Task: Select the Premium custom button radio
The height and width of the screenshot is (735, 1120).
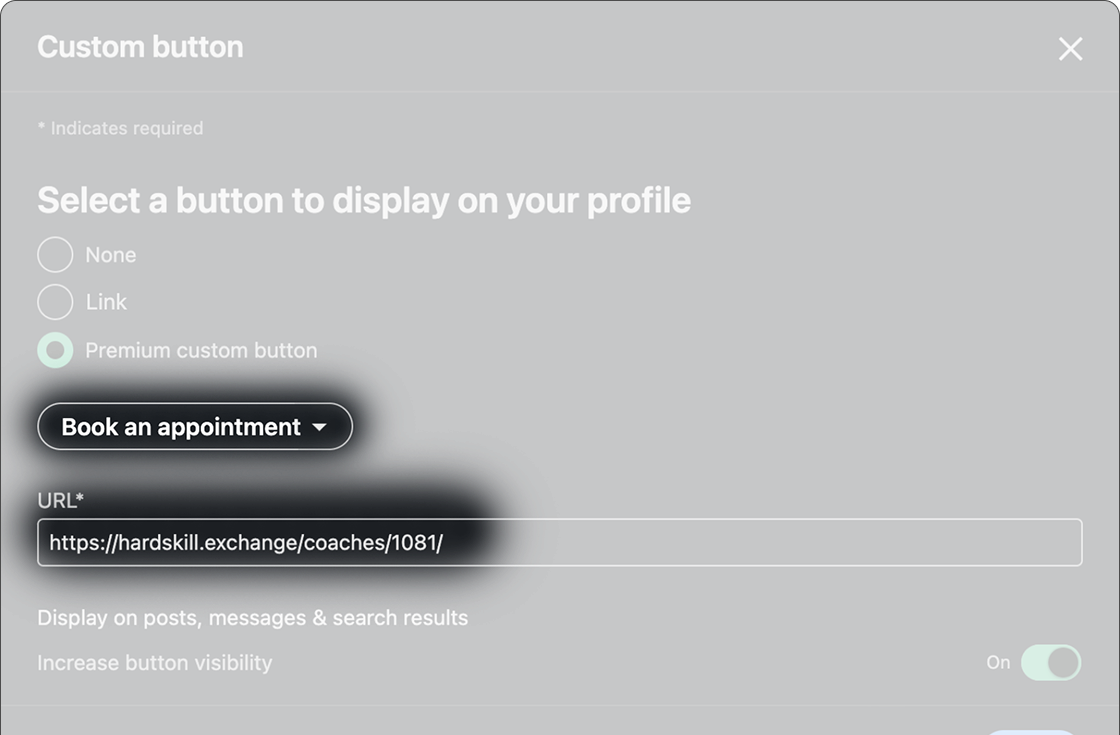Action: click(x=55, y=350)
